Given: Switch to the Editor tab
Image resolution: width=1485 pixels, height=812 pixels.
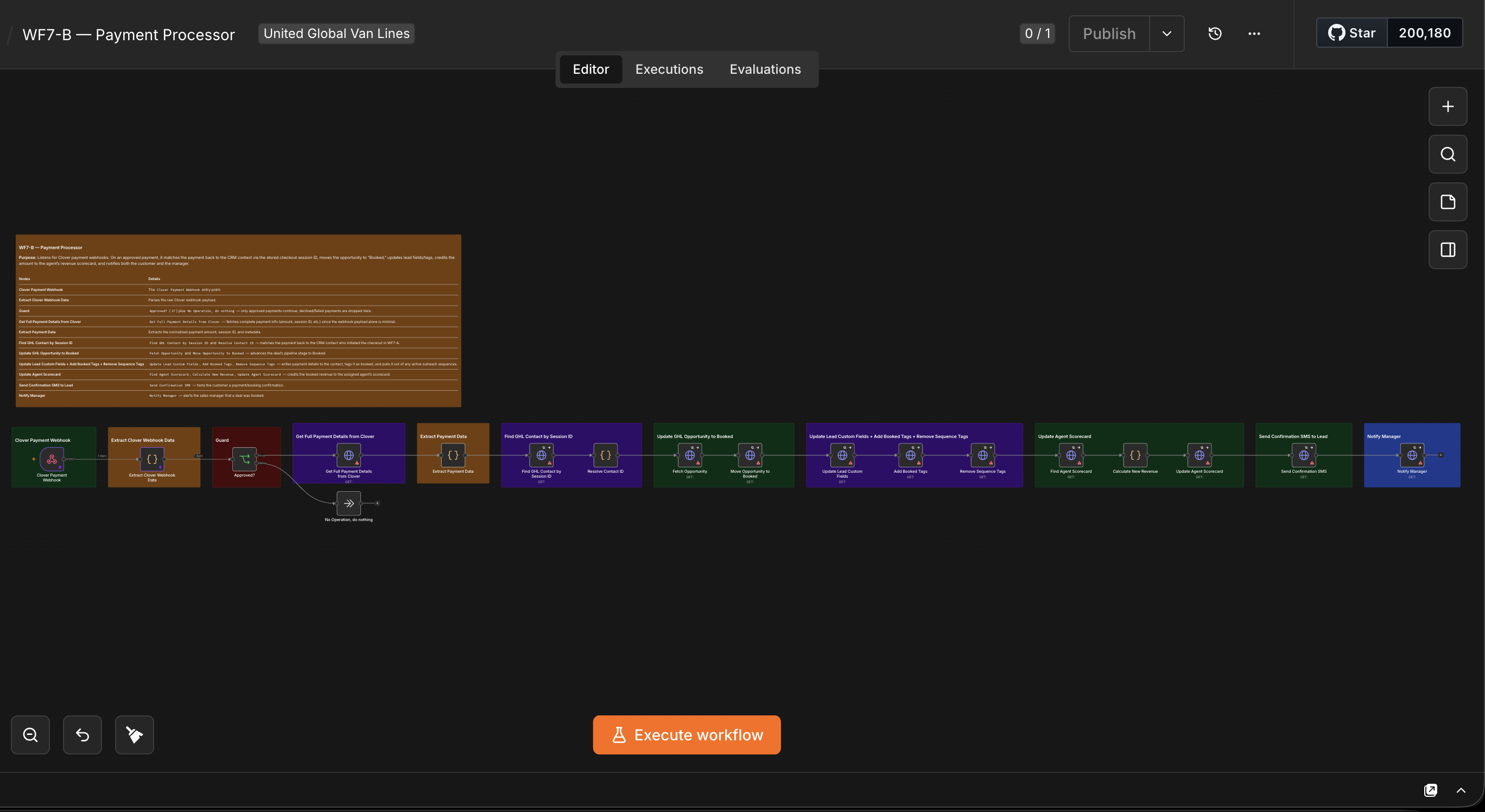Looking at the screenshot, I should [591, 69].
